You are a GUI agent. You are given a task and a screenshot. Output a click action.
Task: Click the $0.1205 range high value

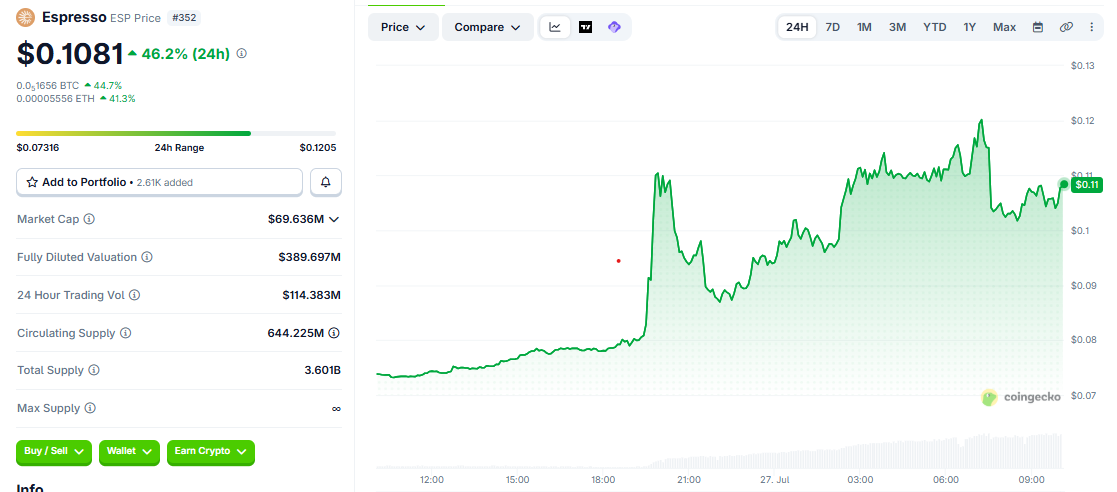(x=318, y=148)
